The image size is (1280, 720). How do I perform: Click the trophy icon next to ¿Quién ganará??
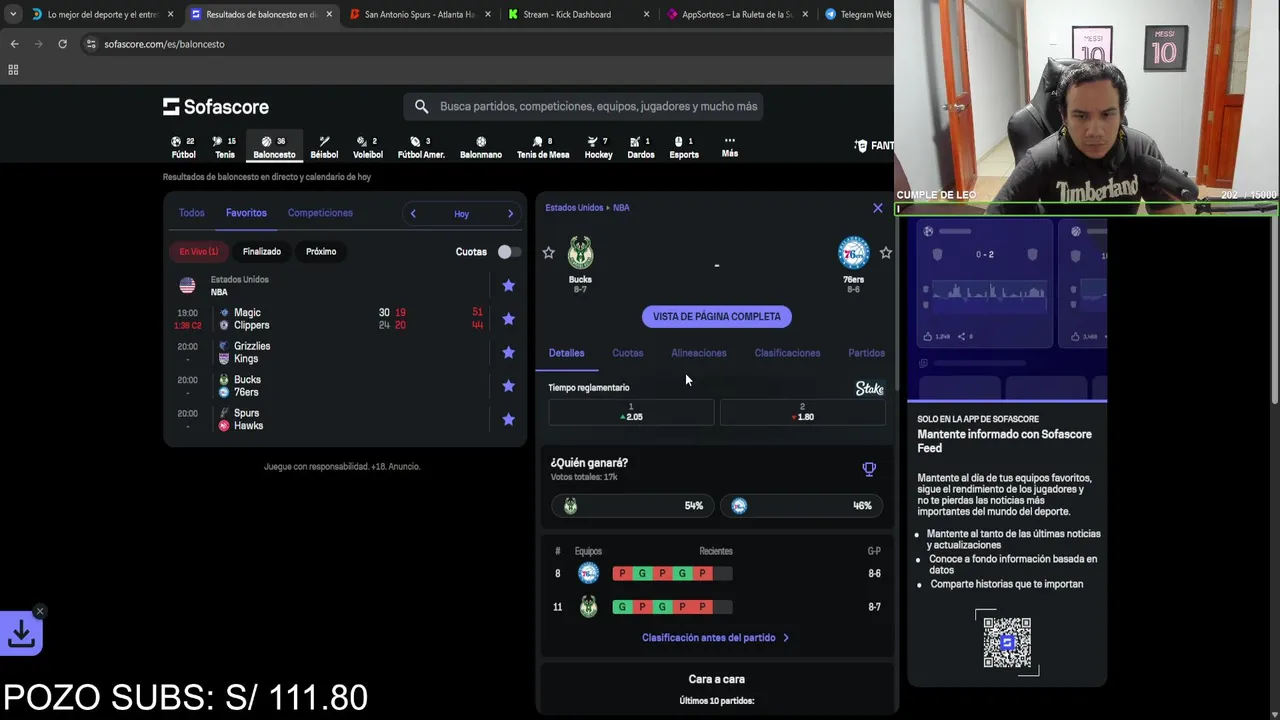(869, 469)
